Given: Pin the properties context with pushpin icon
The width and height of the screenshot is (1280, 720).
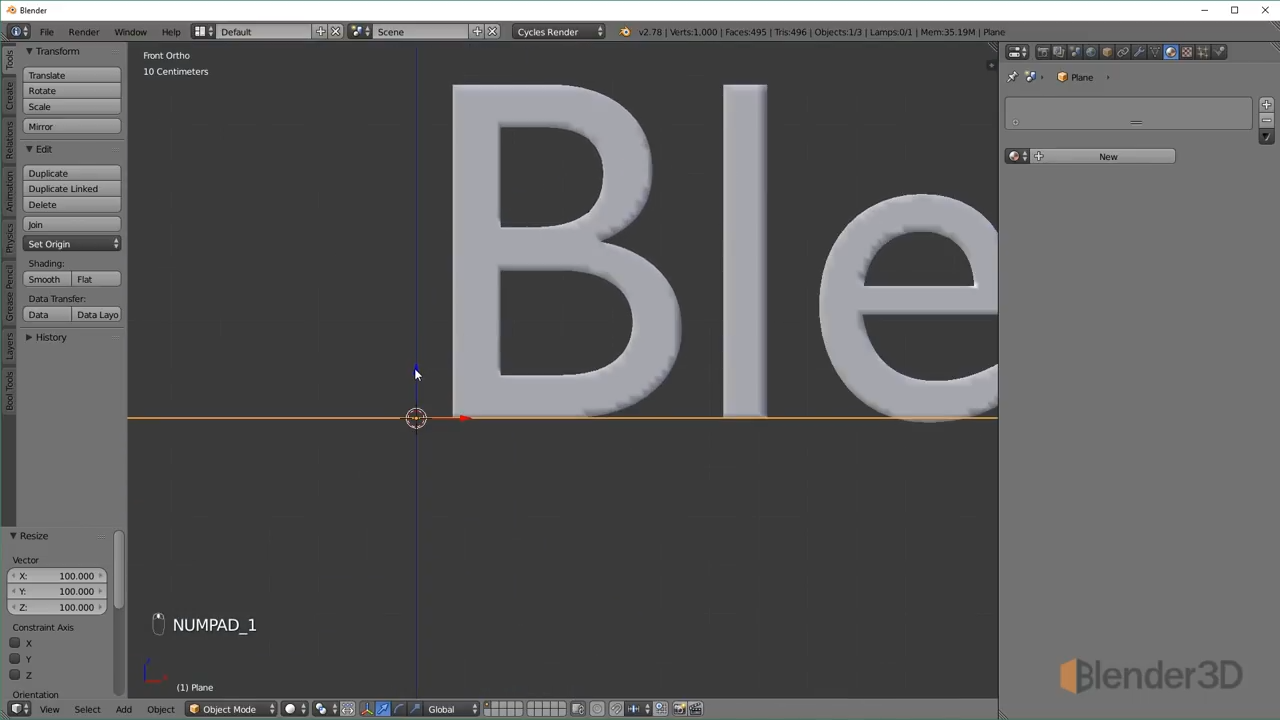Looking at the screenshot, I should (1012, 77).
